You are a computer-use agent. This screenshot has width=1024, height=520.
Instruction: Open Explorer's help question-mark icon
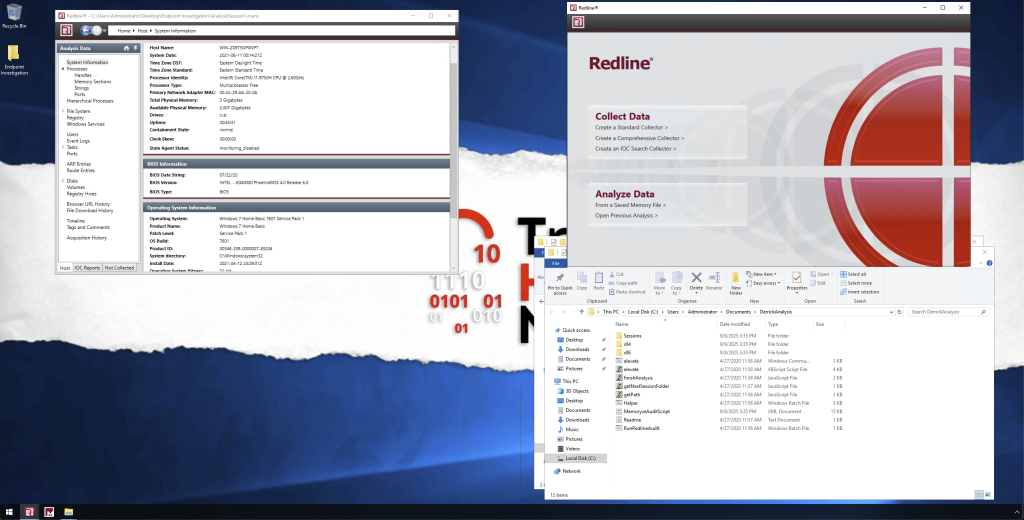989,263
